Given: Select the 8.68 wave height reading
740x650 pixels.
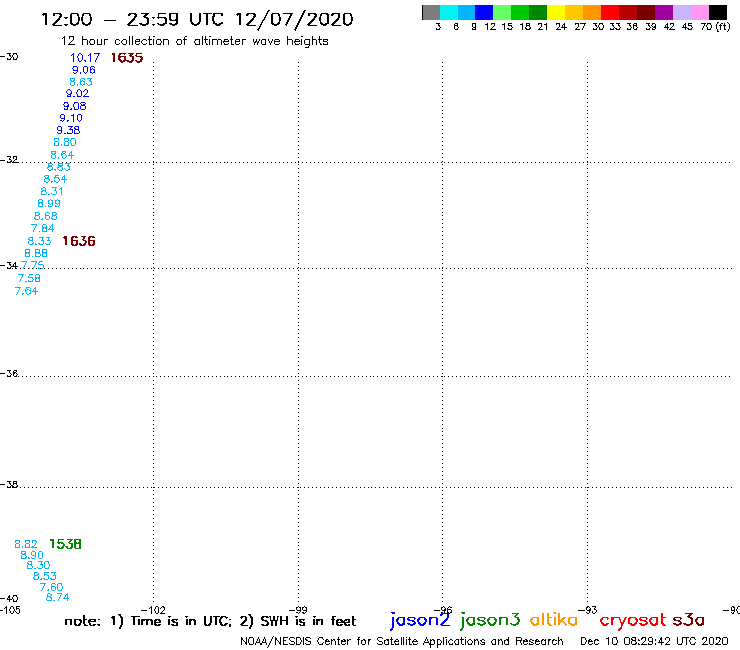Looking at the screenshot, I should pos(46,216).
